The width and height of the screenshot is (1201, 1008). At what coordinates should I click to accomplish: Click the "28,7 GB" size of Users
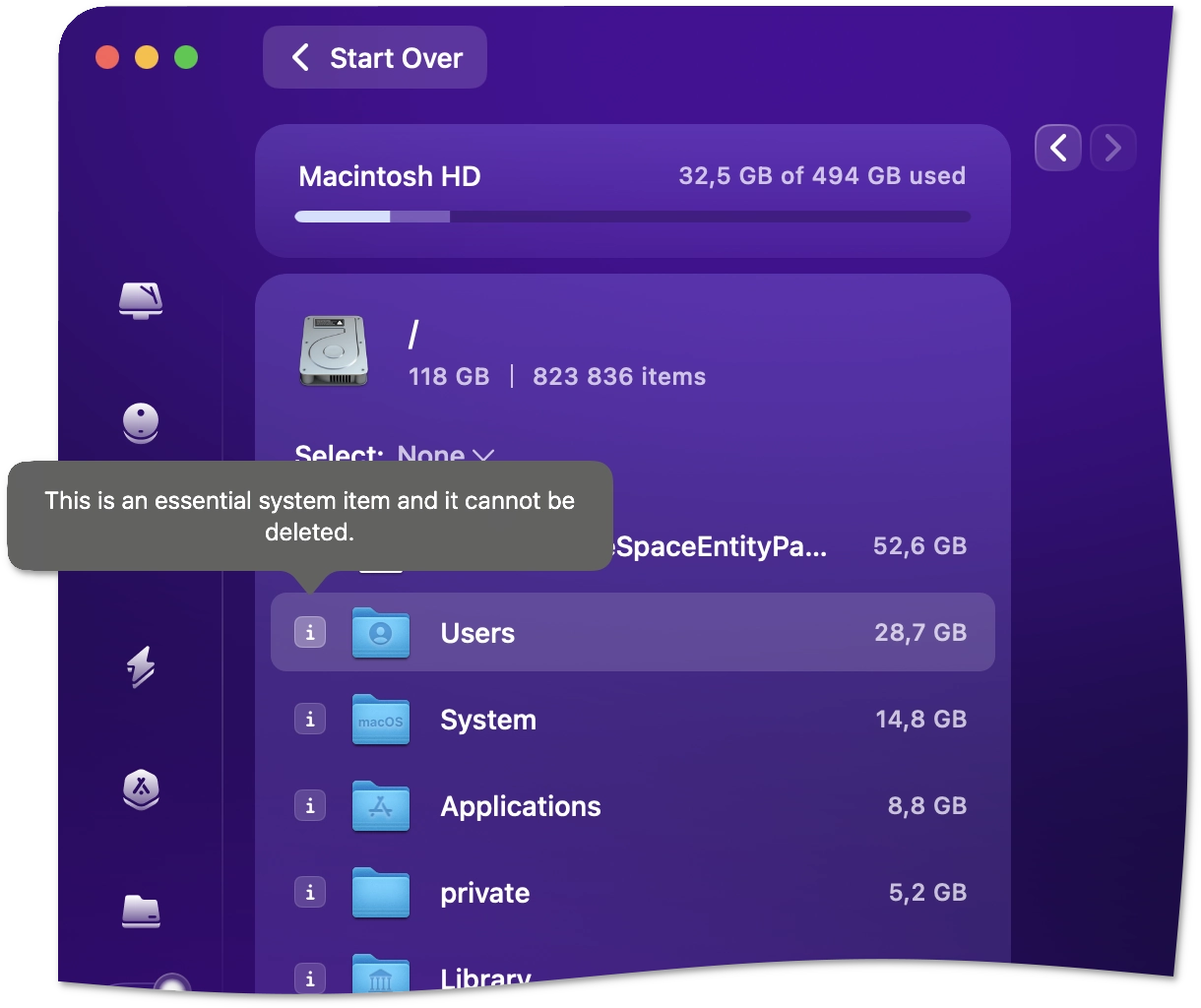click(920, 632)
